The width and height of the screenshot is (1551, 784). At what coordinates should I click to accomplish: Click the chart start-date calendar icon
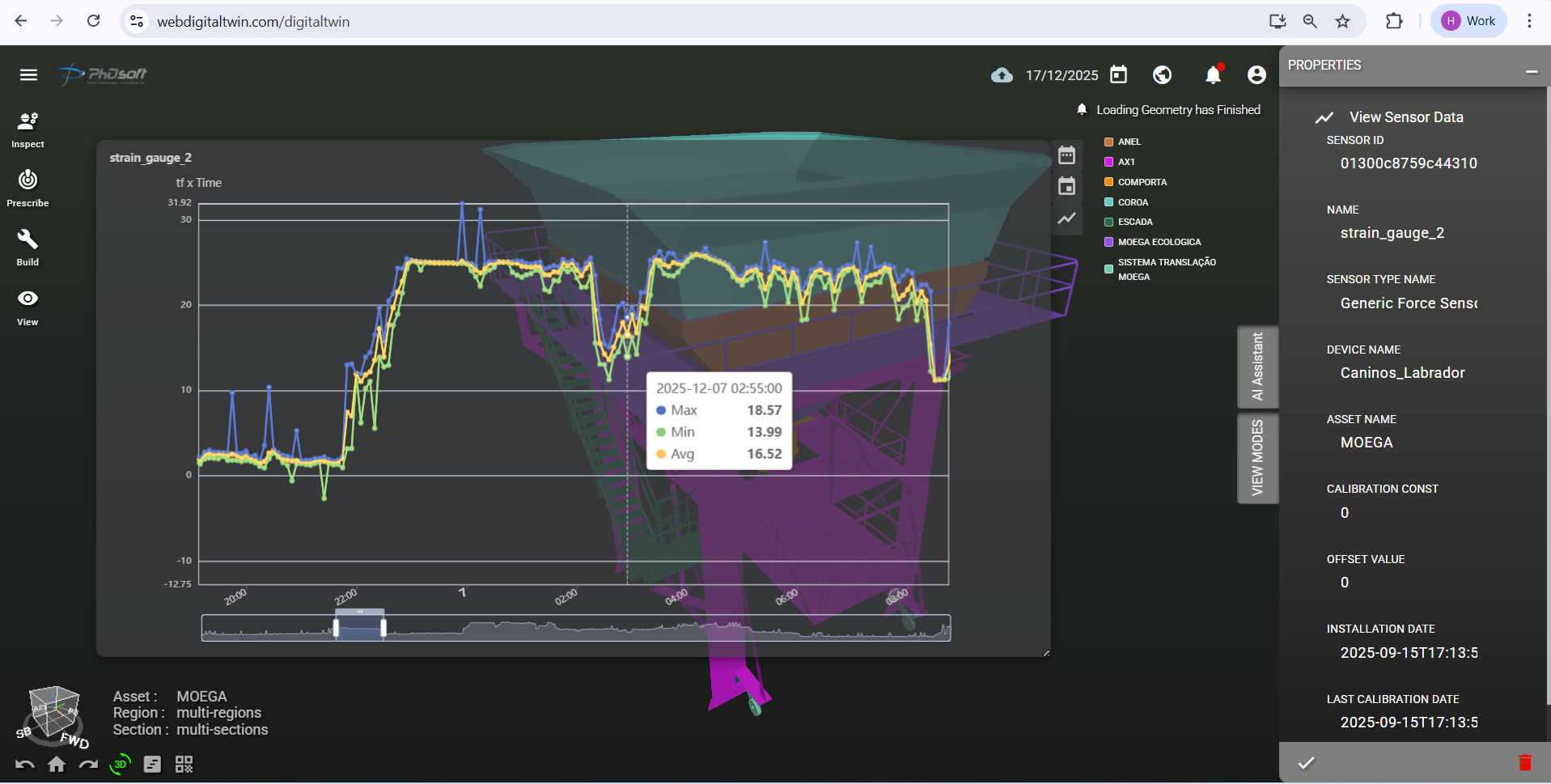[x=1066, y=155]
